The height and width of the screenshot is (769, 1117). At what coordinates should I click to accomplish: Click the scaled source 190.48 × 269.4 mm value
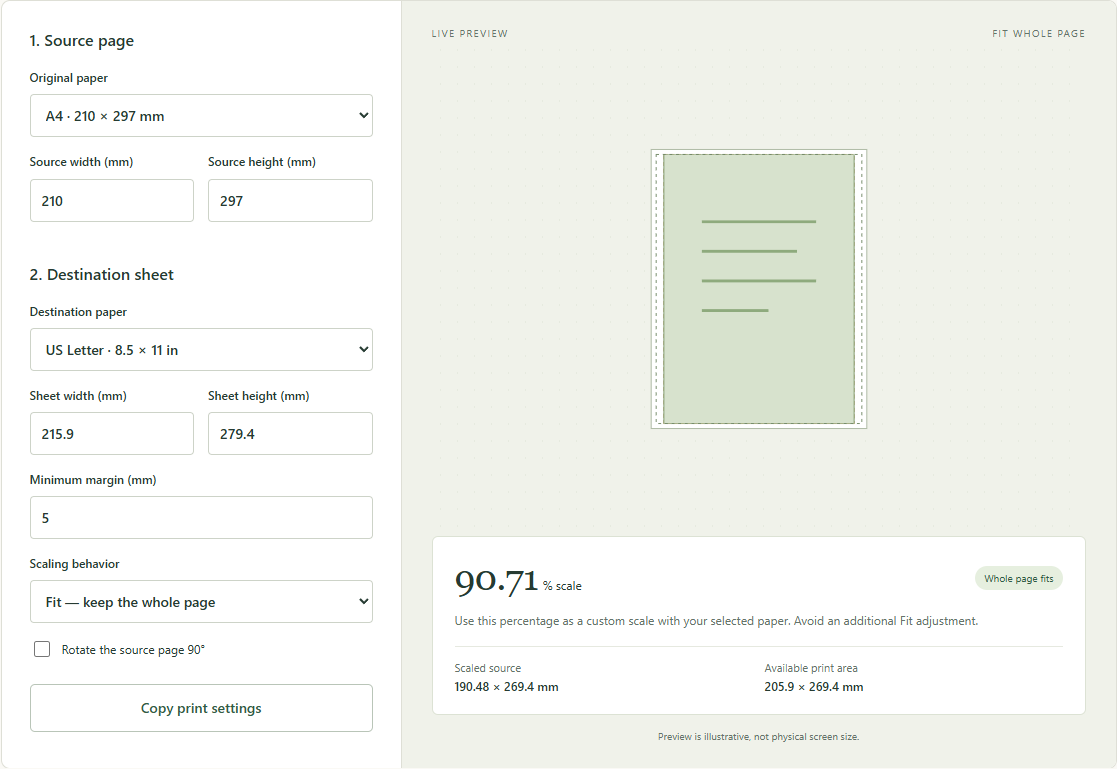(506, 687)
